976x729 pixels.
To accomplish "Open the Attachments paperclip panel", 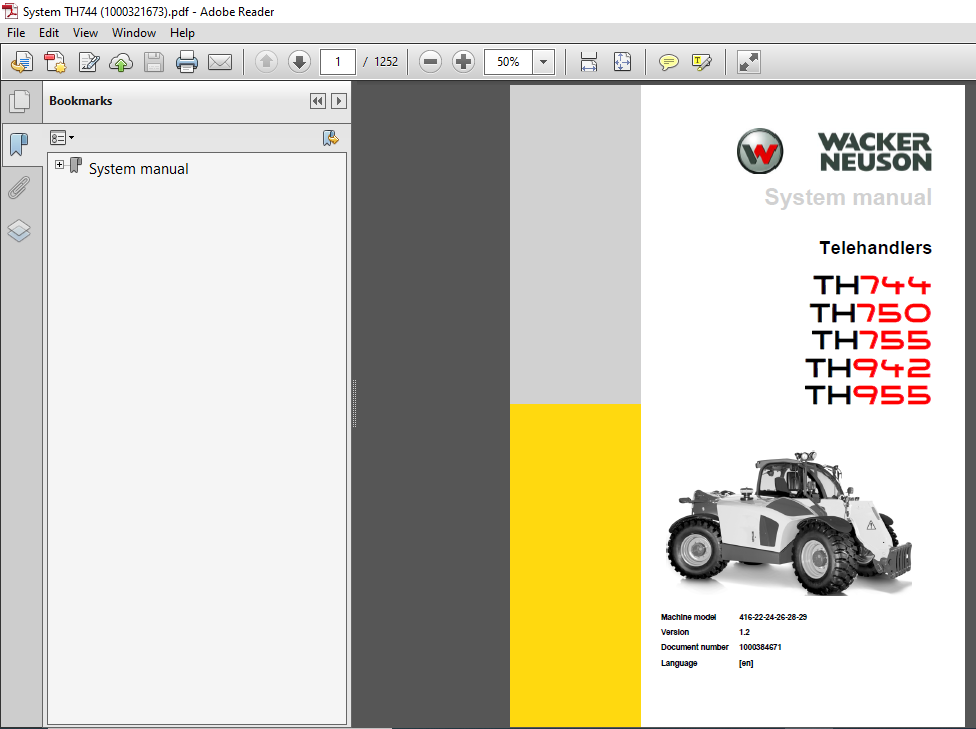I will (x=19, y=187).
